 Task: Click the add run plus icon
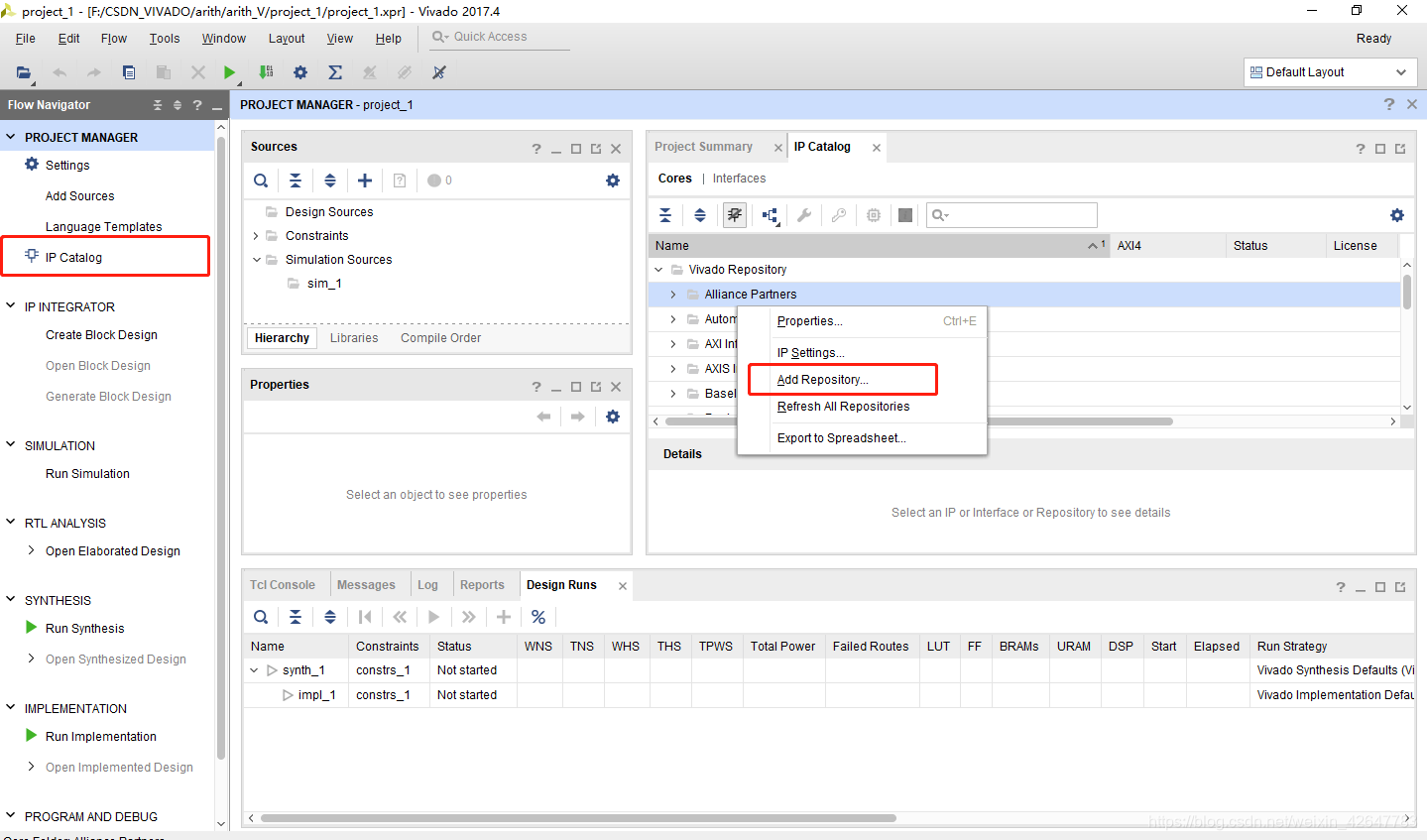pos(504,617)
